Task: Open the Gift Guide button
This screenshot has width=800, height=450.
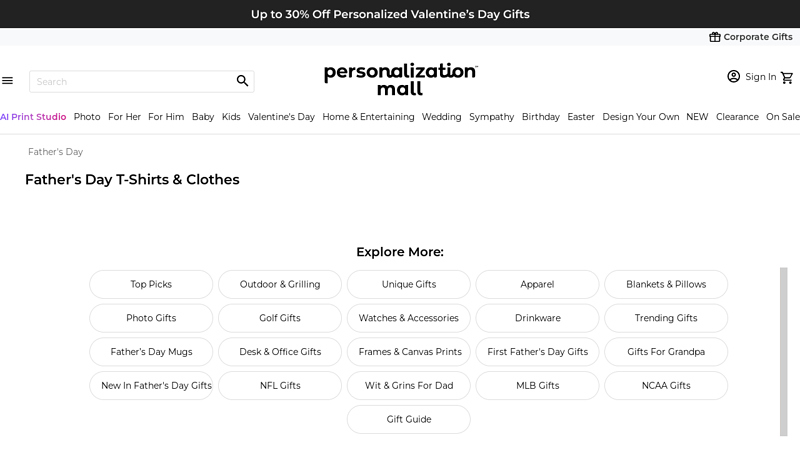Action: click(x=408, y=419)
